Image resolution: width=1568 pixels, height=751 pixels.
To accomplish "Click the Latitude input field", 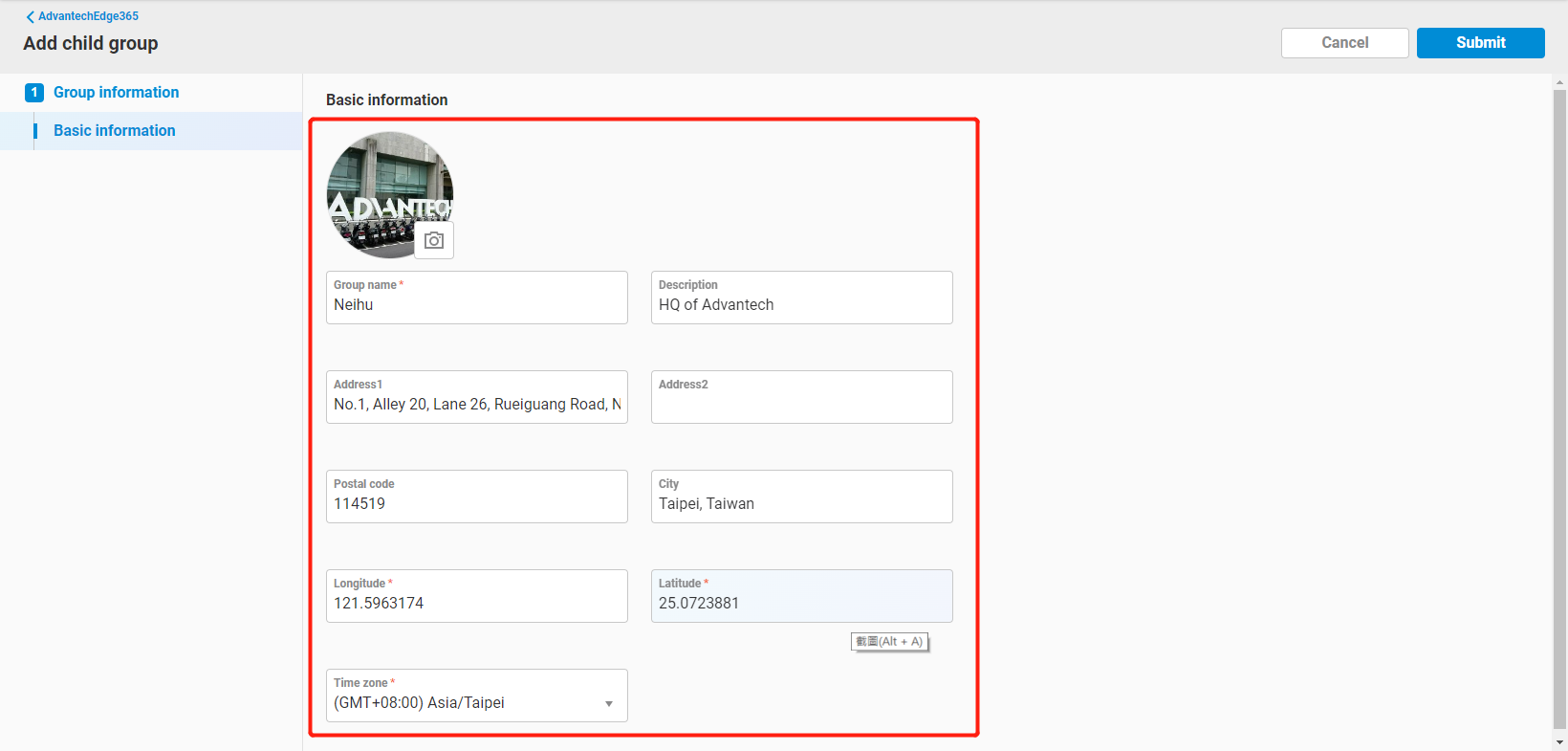I will click(801, 604).
